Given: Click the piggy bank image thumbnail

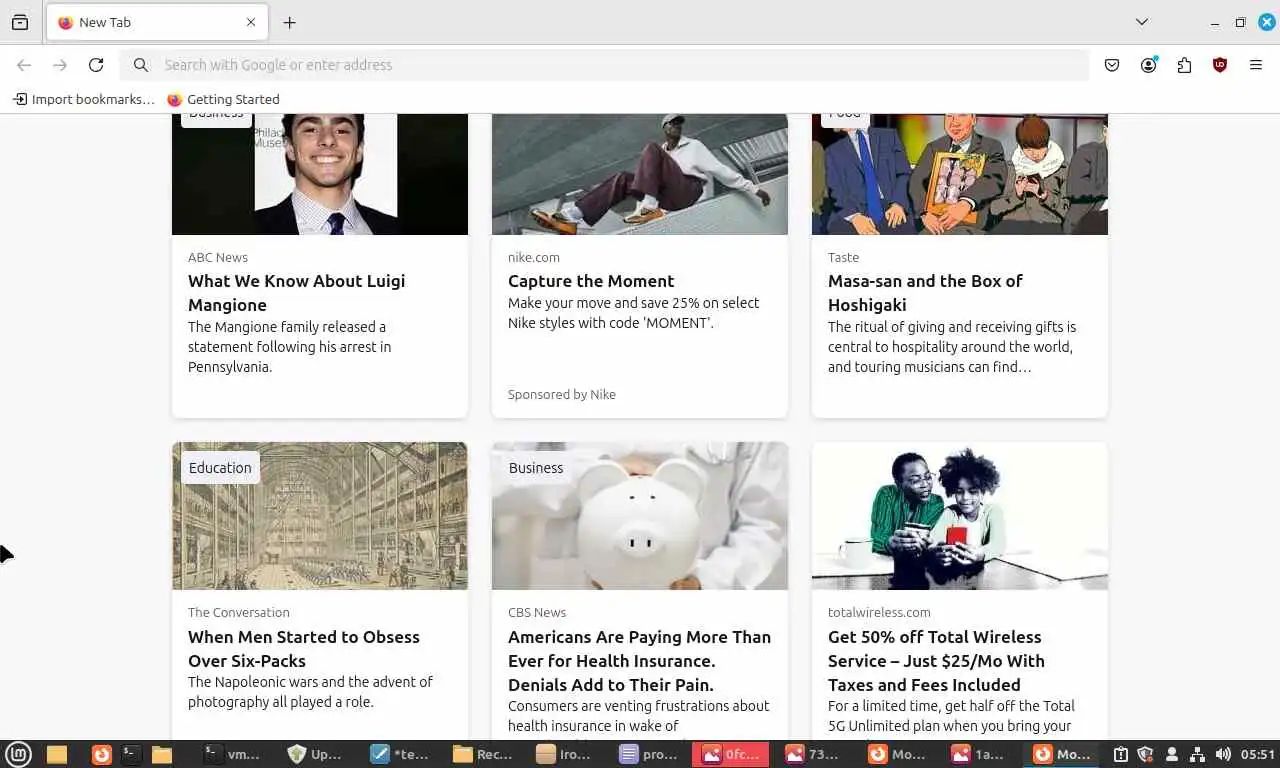Looking at the screenshot, I should point(640,516).
